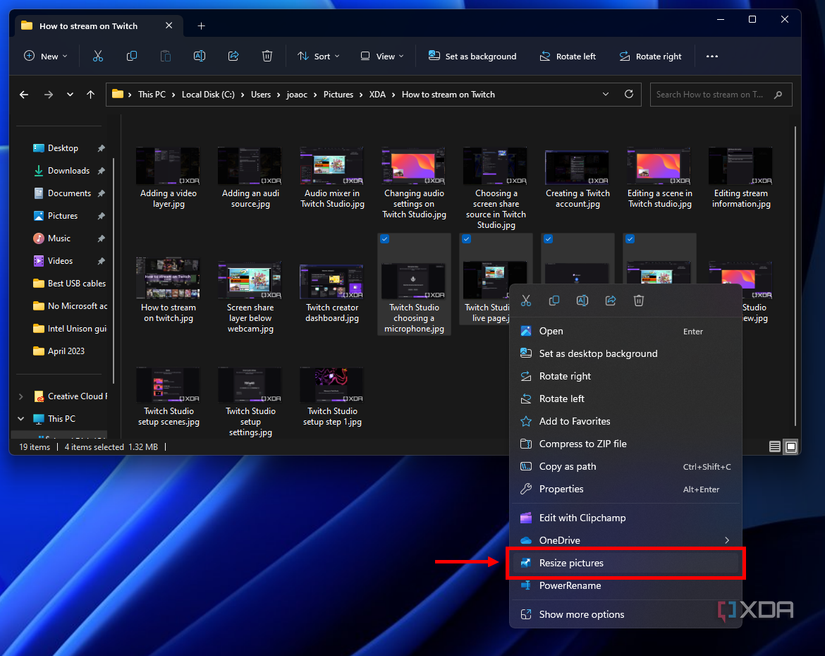Refresh the current folder
This screenshot has width=825, height=656.
(x=629, y=94)
